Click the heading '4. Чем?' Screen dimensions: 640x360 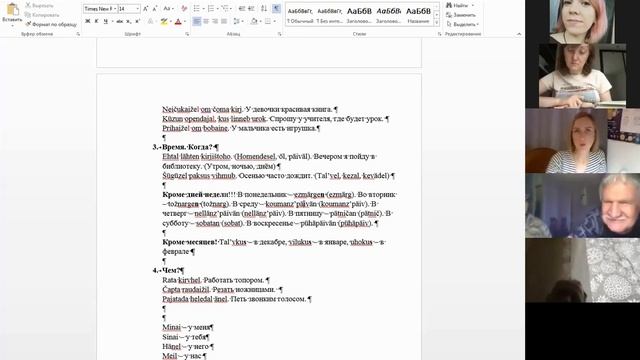coord(168,271)
